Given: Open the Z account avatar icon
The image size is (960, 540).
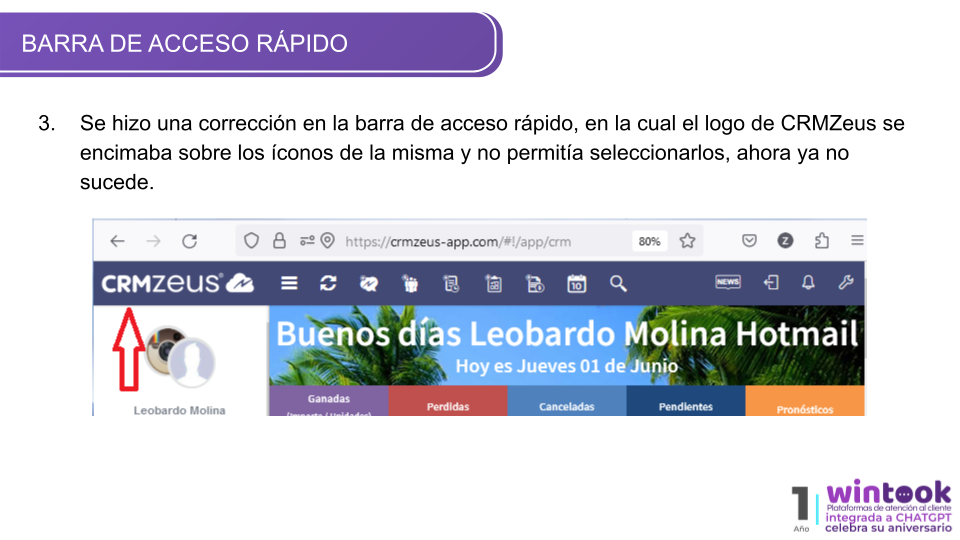Looking at the screenshot, I should click(786, 241).
